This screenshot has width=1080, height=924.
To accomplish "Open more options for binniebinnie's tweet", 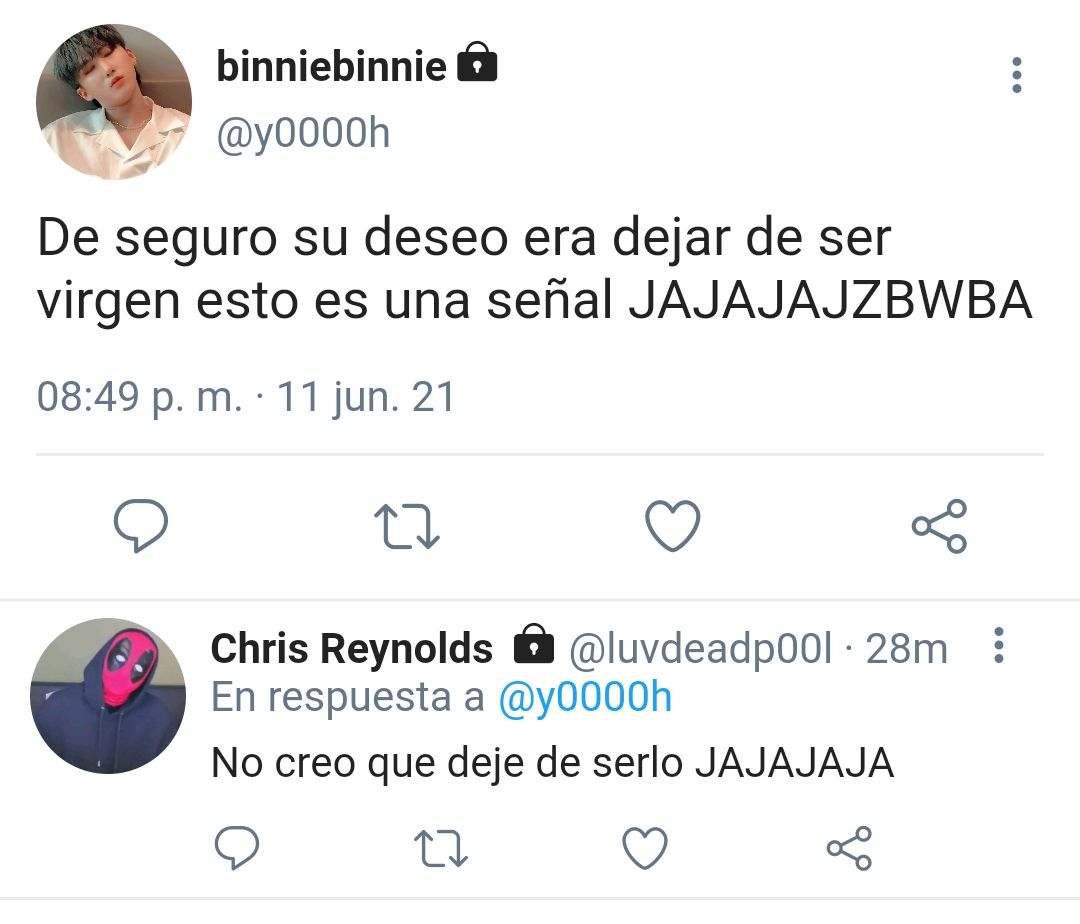I will click(x=1016, y=75).
